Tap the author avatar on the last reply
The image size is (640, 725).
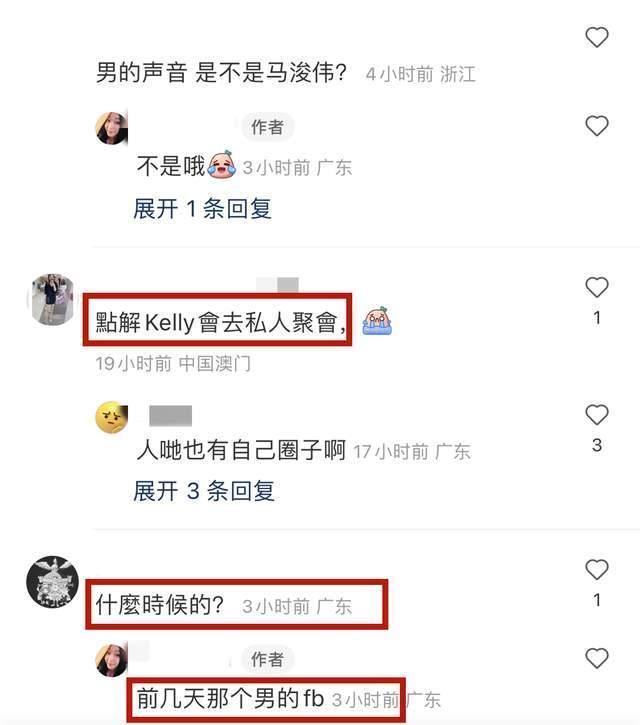pyautogui.click(x=111, y=660)
